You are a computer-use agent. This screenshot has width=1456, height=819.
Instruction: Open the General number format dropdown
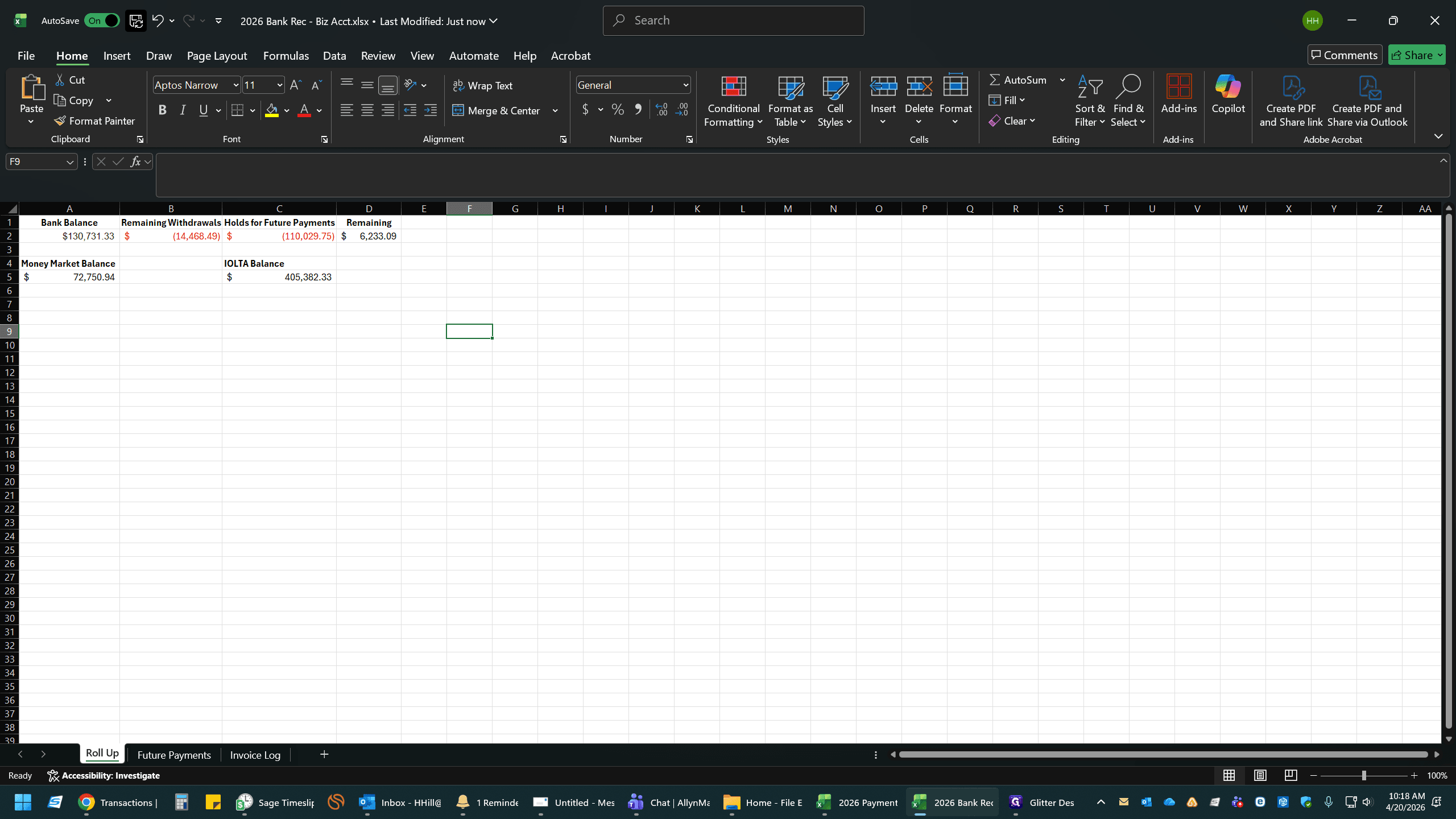[x=686, y=85]
